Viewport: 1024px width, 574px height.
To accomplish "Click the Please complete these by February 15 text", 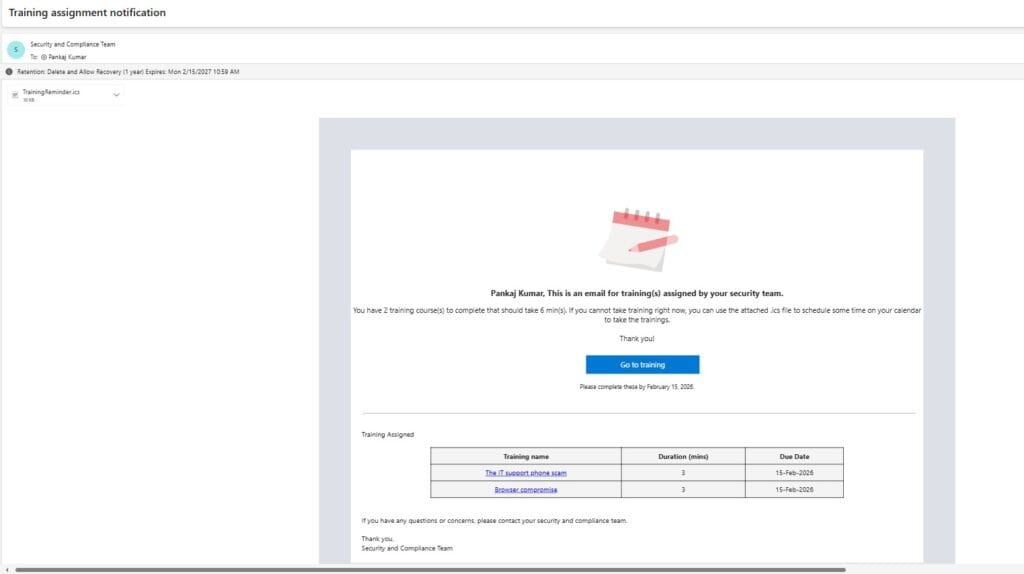I will pyautogui.click(x=637, y=387).
